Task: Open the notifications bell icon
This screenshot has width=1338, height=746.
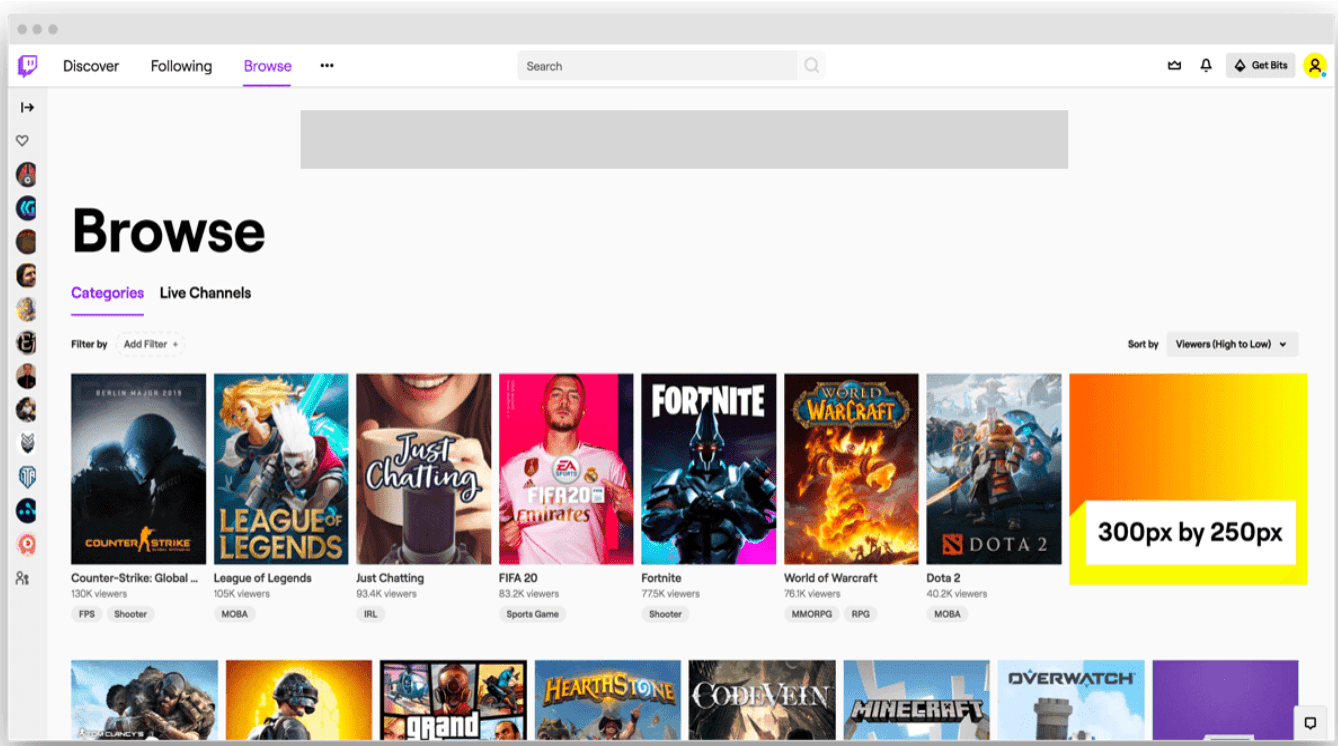Action: pos(1206,66)
